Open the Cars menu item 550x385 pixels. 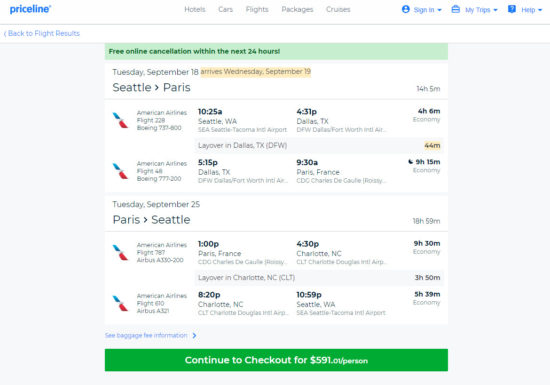point(226,9)
